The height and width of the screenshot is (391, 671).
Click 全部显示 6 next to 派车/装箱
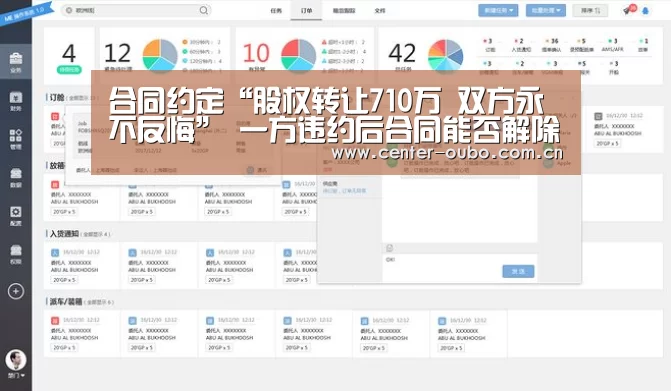point(99,302)
